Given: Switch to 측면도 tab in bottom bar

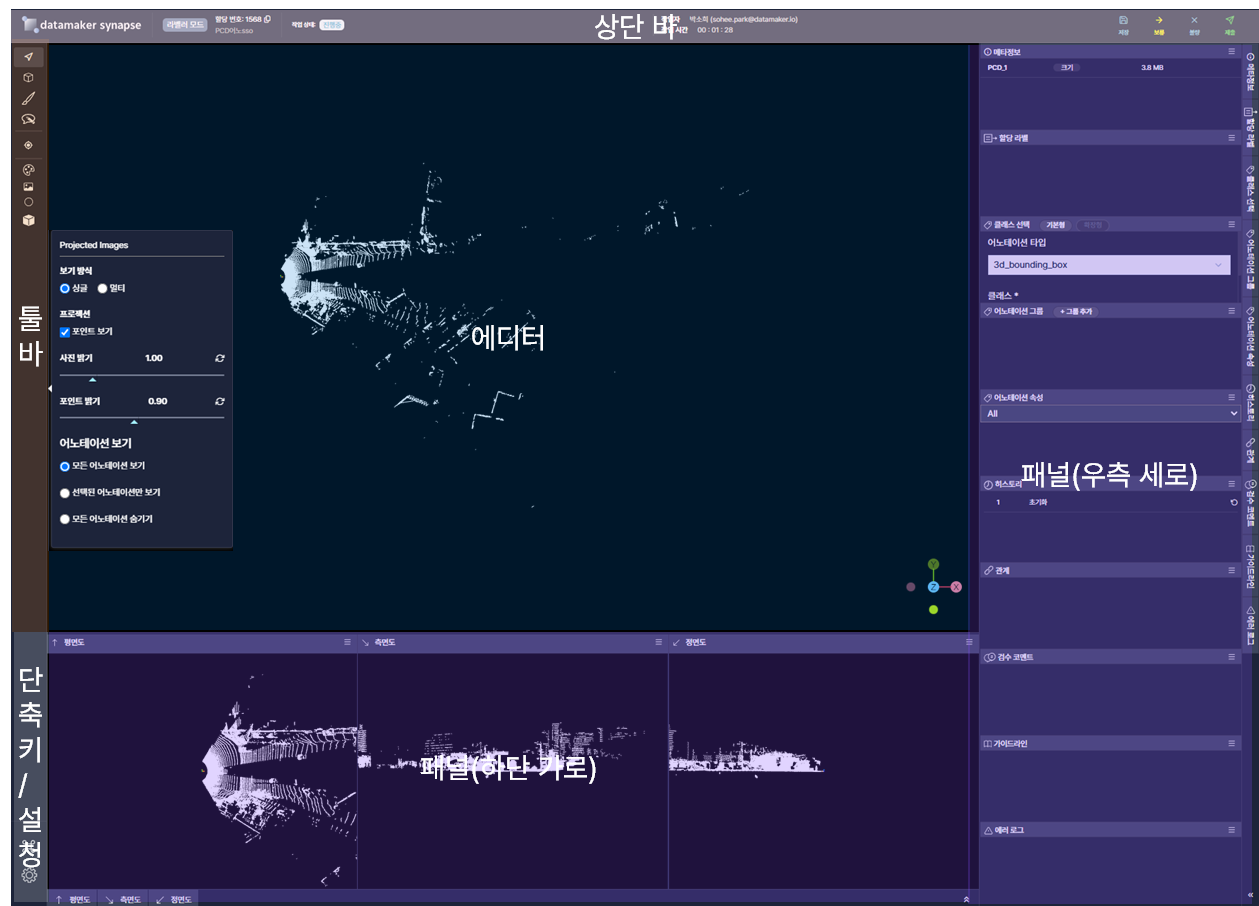Looking at the screenshot, I should coord(125,899).
